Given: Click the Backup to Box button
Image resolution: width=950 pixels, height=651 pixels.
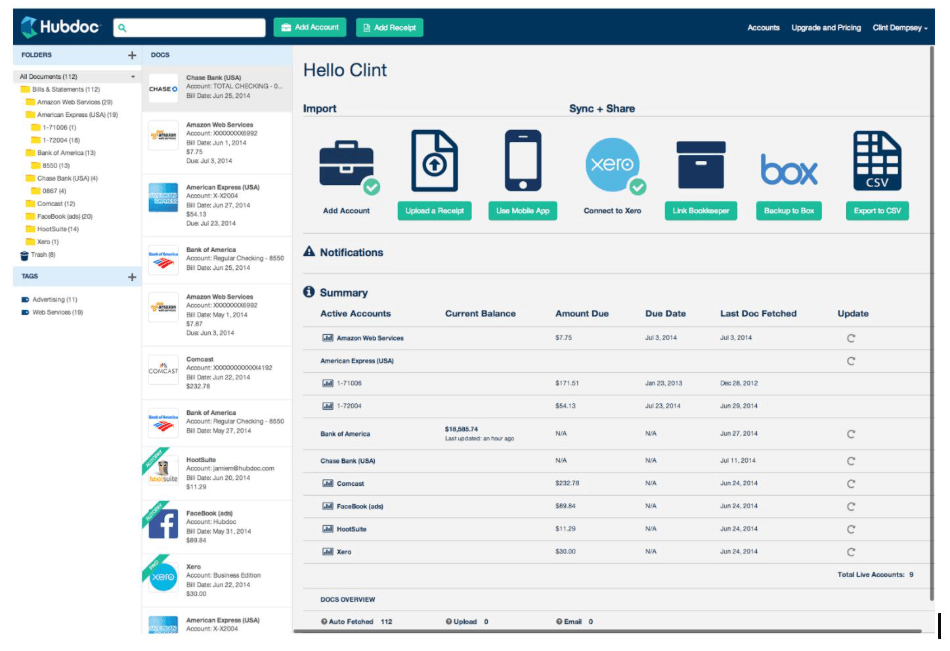Looking at the screenshot, I should (x=789, y=211).
